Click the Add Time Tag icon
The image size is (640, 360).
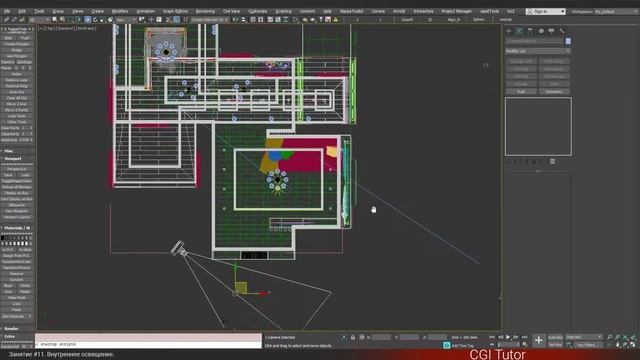[x=447, y=345]
